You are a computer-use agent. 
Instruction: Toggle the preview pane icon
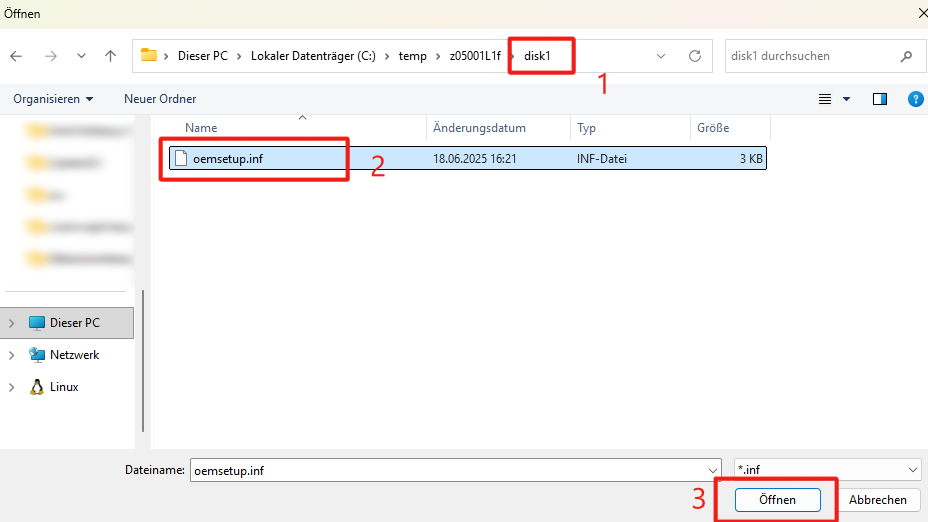[x=880, y=99]
